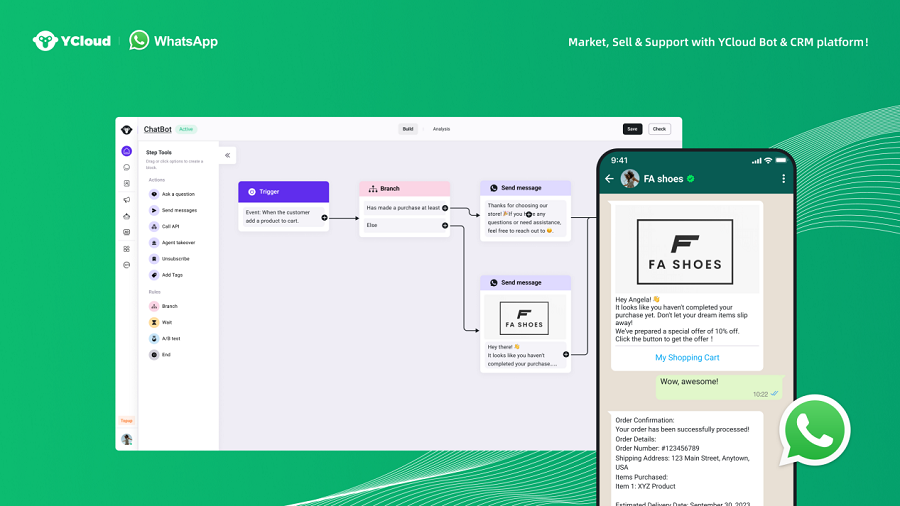The height and width of the screenshot is (506, 900).
Task: Select the End rule tool
Action: pos(160,355)
